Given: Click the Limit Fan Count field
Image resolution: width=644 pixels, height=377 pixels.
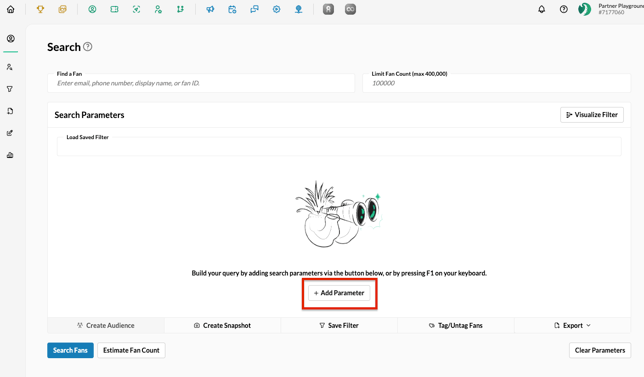Looking at the screenshot, I should pyautogui.click(x=497, y=83).
